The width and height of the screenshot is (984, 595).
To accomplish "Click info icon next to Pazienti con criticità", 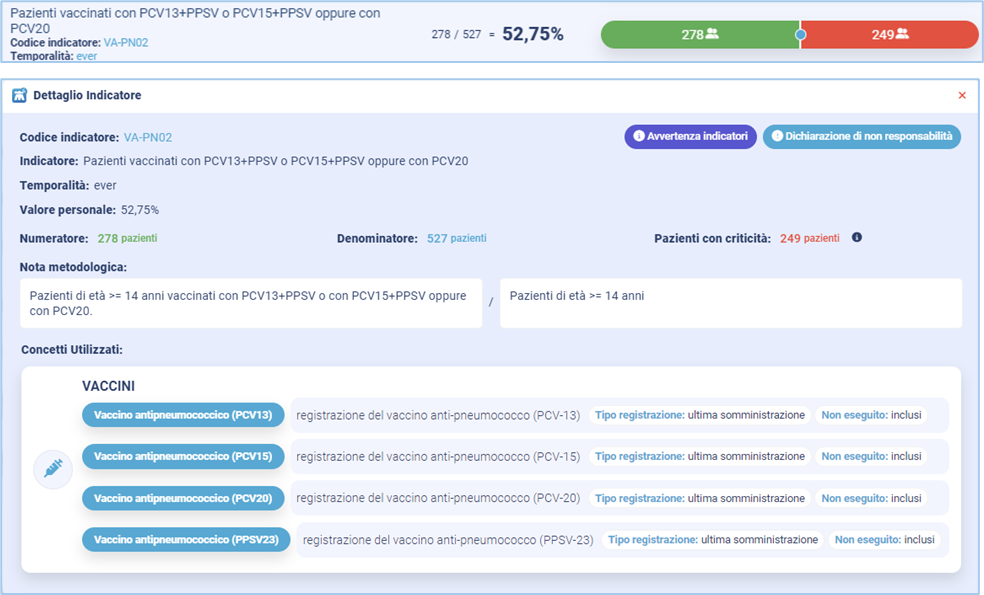I will click(856, 238).
